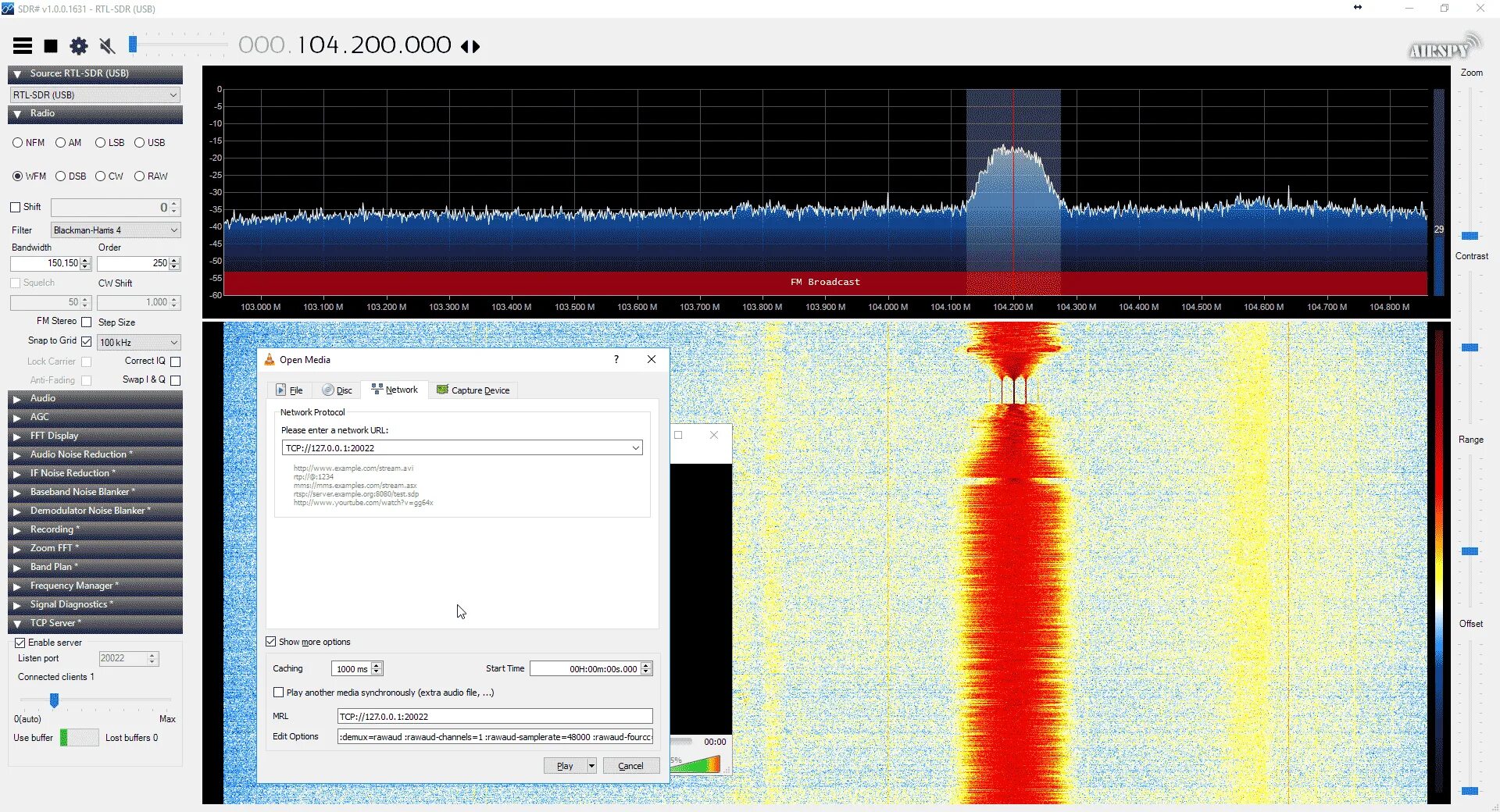Adjust the Contrast slider handle

1470,347
